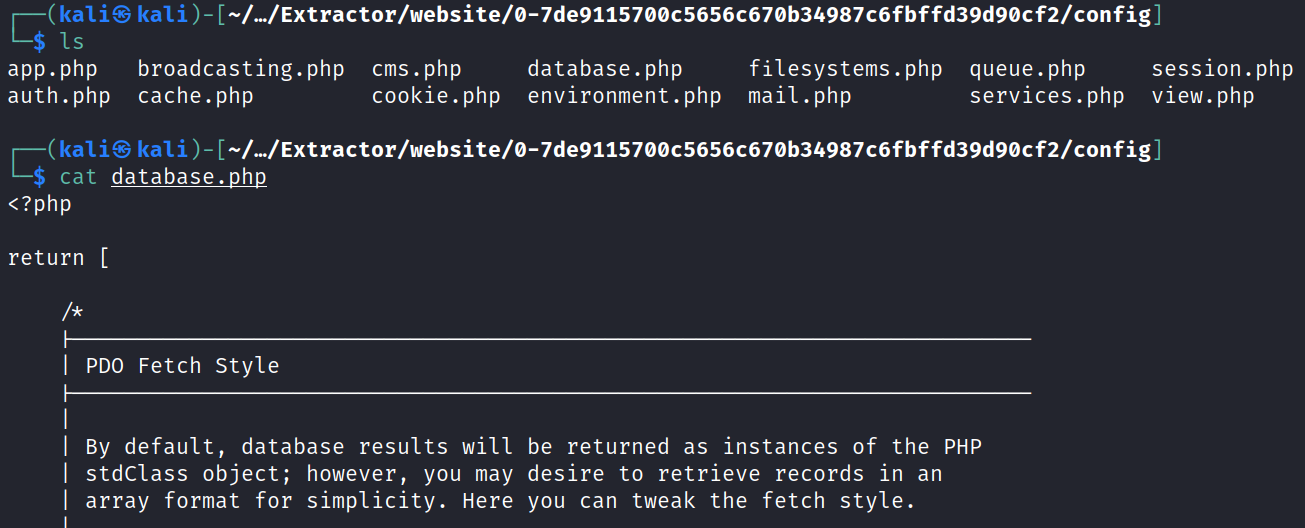This screenshot has width=1305, height=528.
Task: Select session.php in the ls output
Action: (x=1222, y=70)
